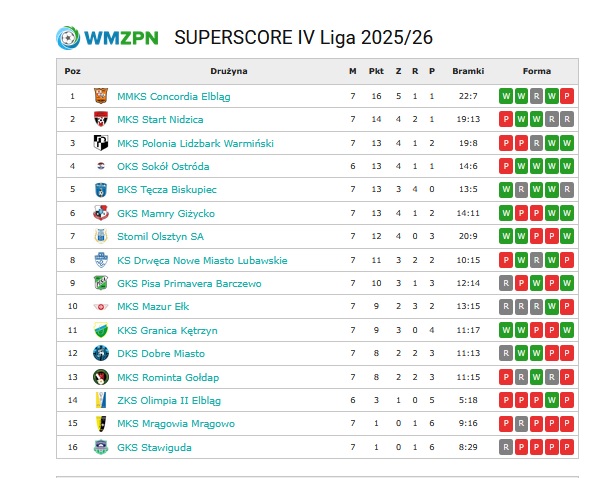The width and height of the screenshot is (589, 478).
Task: Select the Bramki column header
Action: [x=468, y=71]
